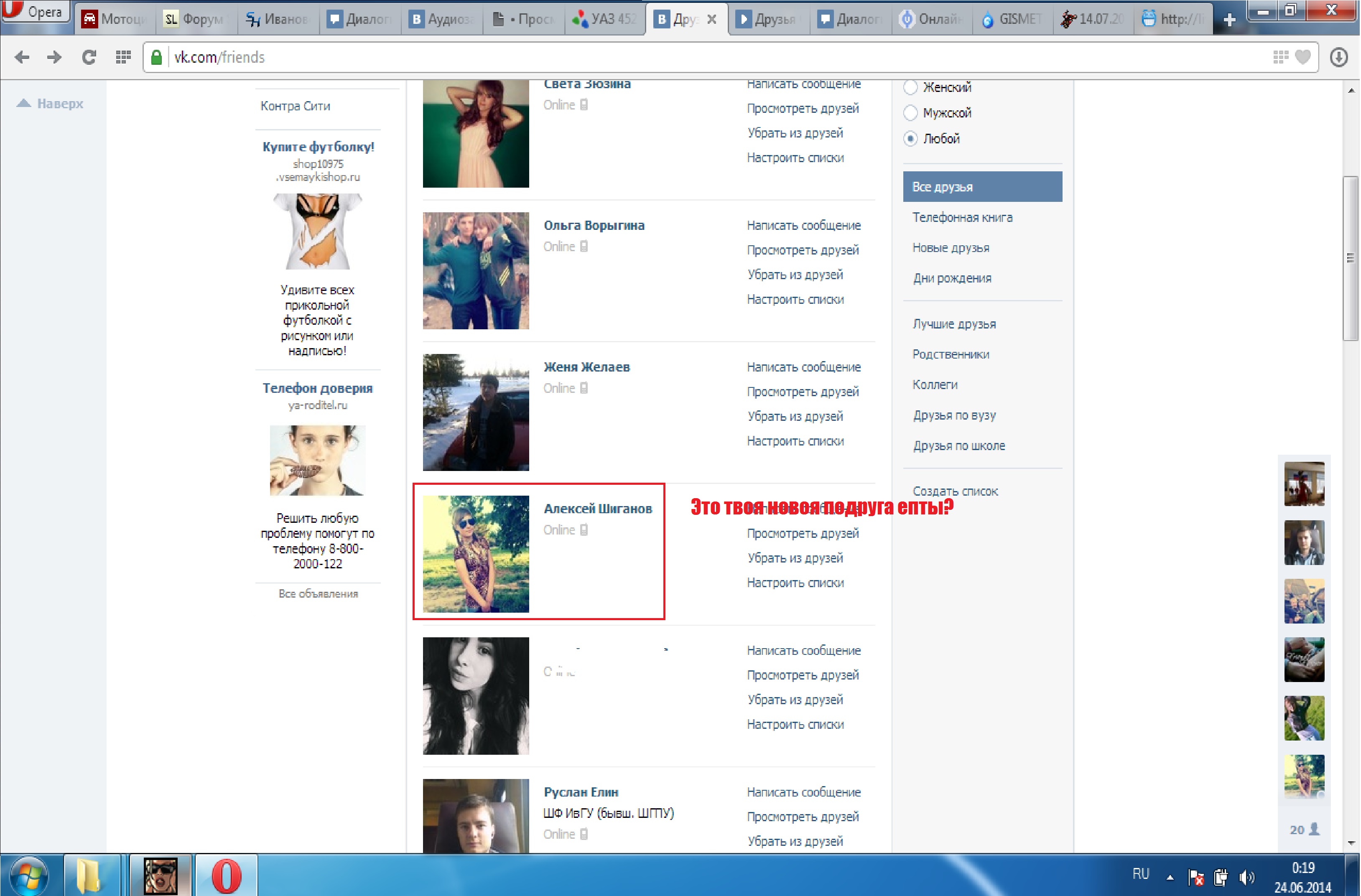1361x896 pixels.
Task: Click scrollbar down arrow
Action: (x=1351, y=843)
